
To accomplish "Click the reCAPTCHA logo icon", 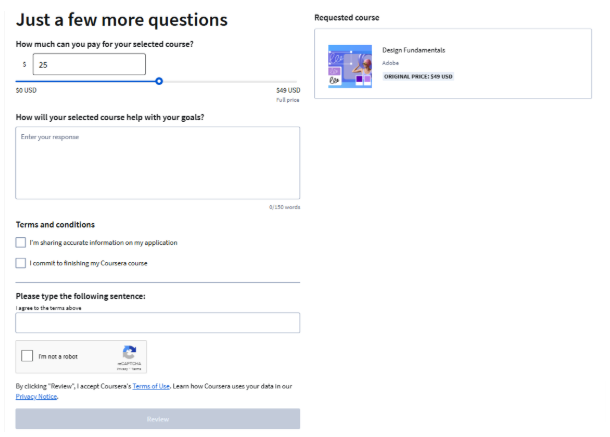I will 129,352.
